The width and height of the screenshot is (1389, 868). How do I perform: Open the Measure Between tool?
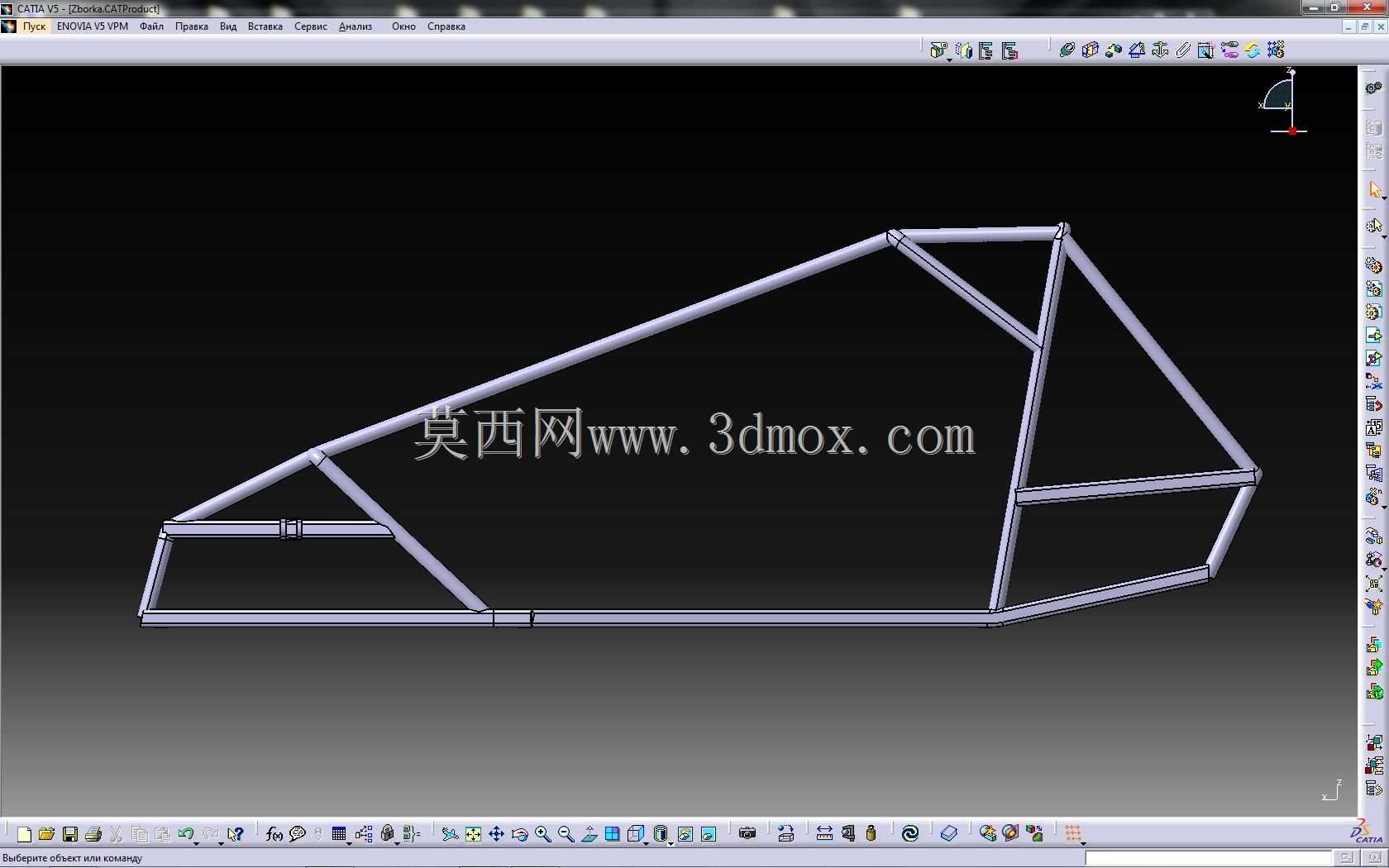click(x=824, y=833)
